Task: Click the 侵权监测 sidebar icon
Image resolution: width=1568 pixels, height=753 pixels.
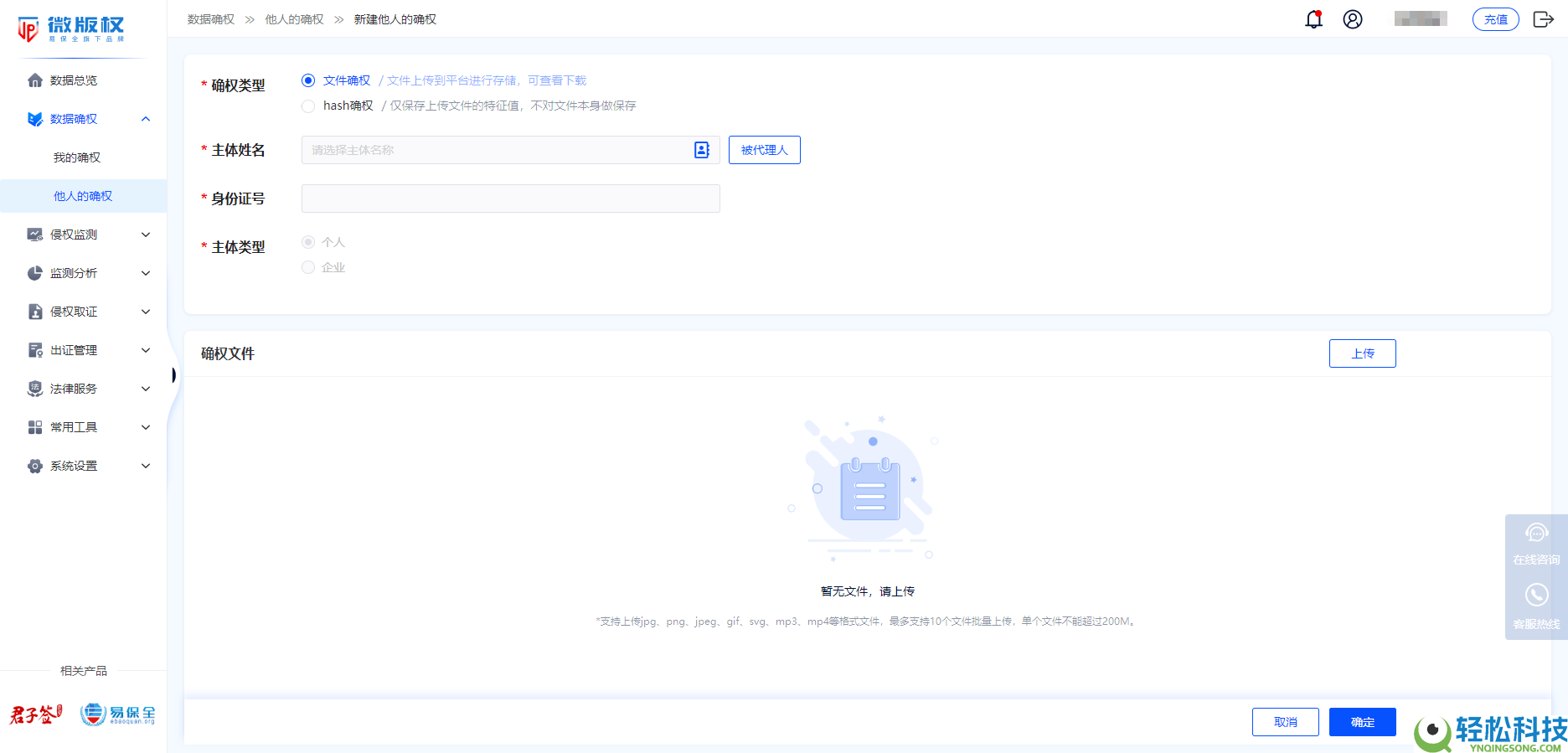Action: pos(35,235)
